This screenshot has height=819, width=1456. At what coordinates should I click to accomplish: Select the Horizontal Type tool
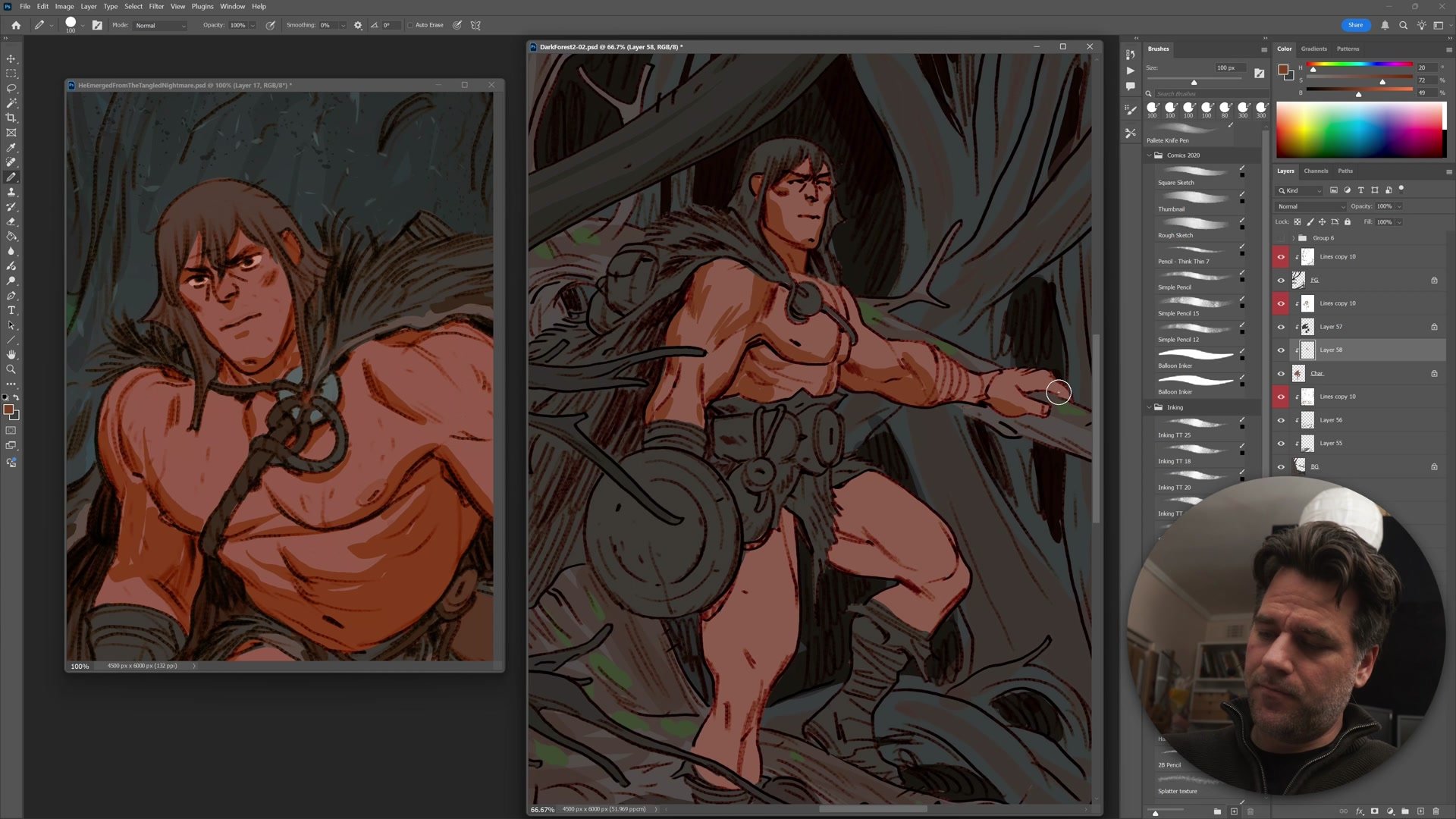click(x=11, y=310)
